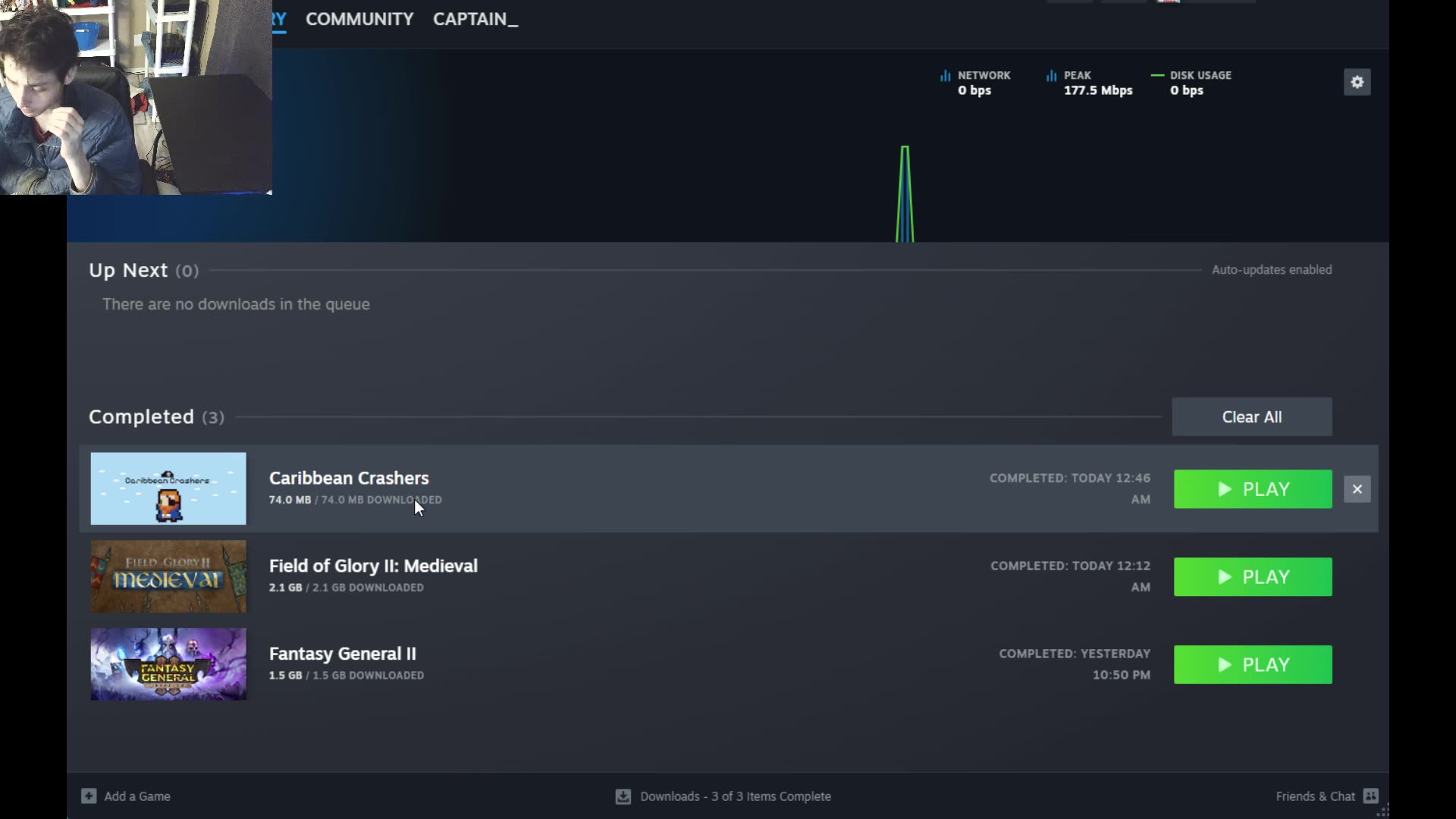This screenshot has width=1456, height=819.
Task: Click 1.5 GB downloaded size text
Action: click(x=346, y=676)
